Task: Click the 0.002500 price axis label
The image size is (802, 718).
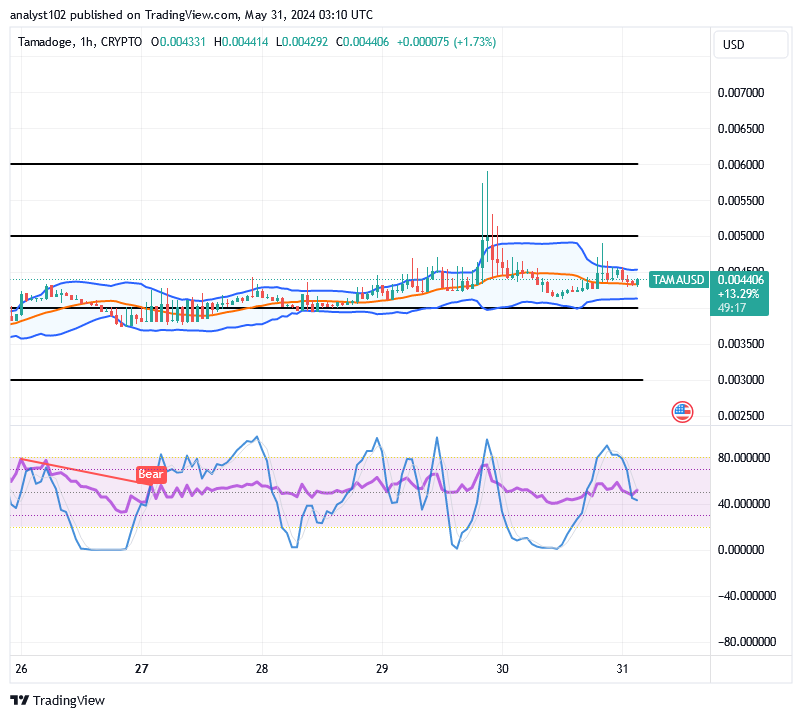Action: click(741, 416)
